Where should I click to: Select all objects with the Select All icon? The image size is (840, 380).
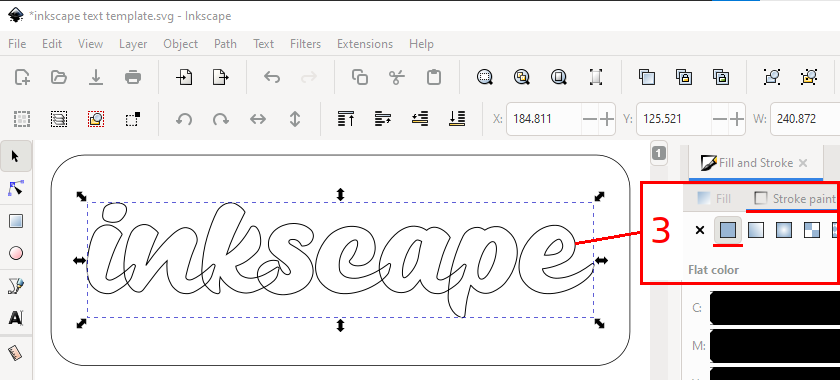click(22, 118)
